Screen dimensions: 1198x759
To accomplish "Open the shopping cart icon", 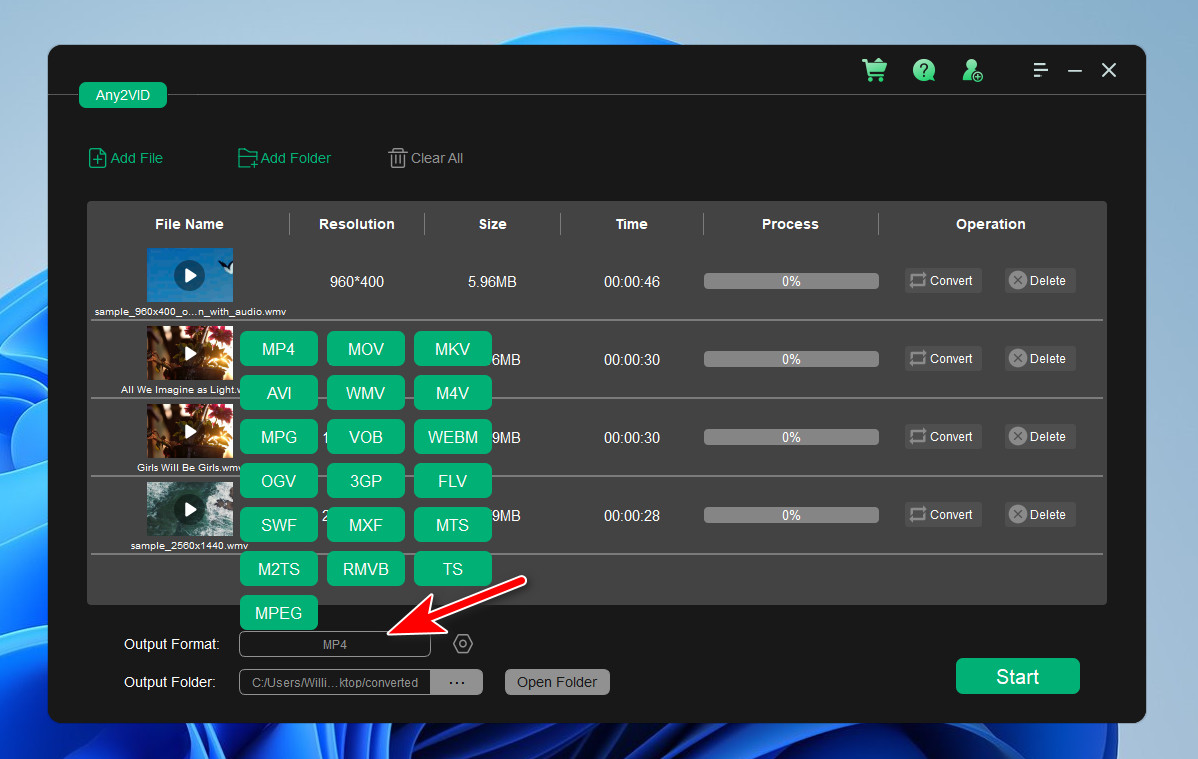I will (x=875, y=70).
